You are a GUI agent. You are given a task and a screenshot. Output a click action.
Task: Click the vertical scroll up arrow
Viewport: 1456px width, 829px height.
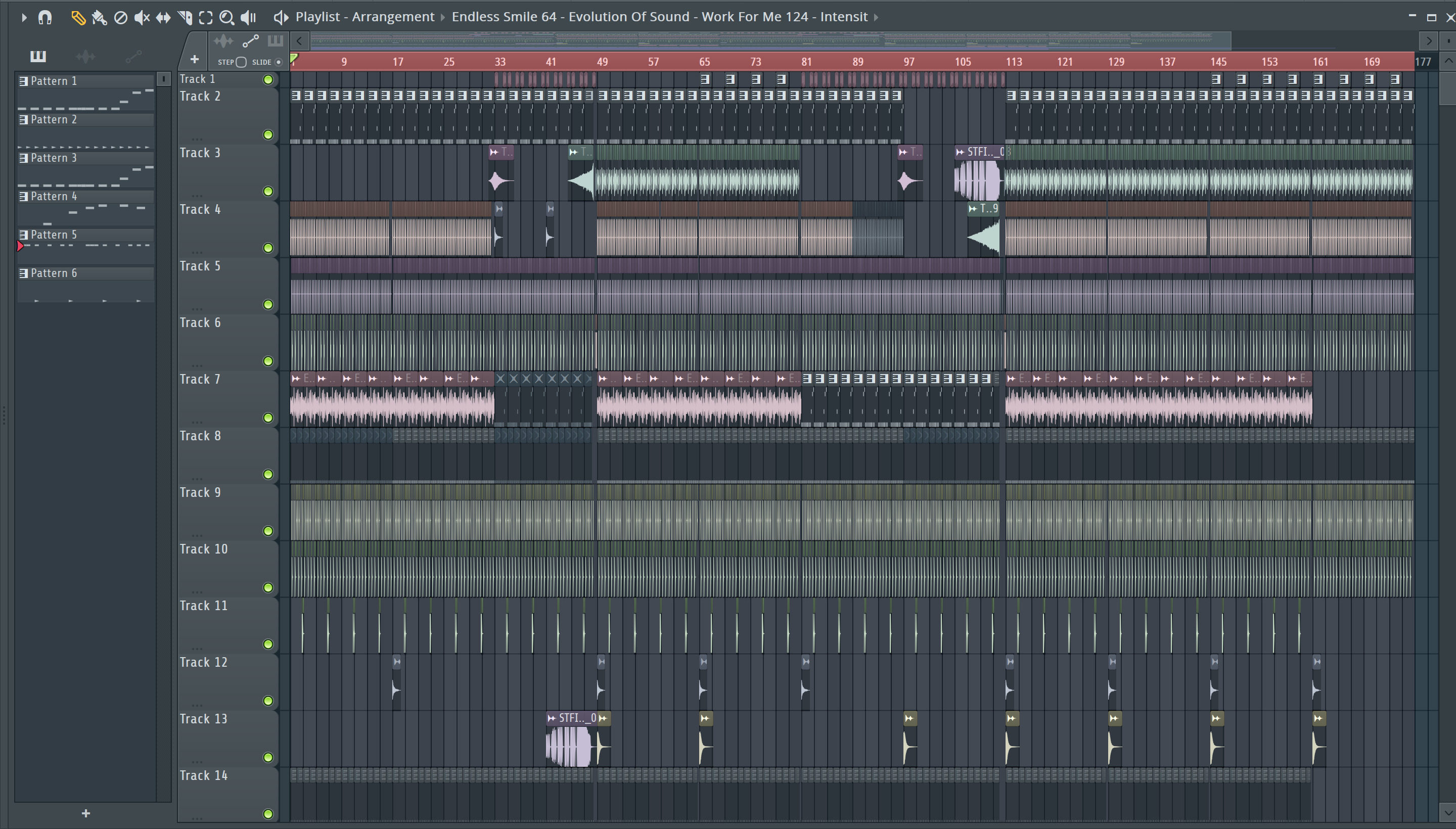click(1448, 61)
